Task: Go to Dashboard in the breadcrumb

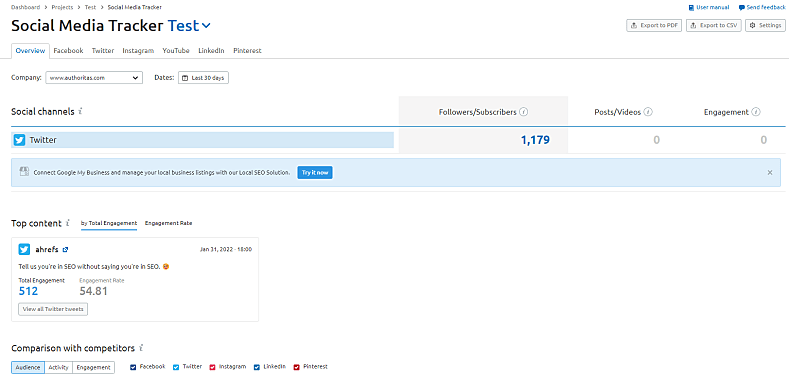Action: point(25,8)
